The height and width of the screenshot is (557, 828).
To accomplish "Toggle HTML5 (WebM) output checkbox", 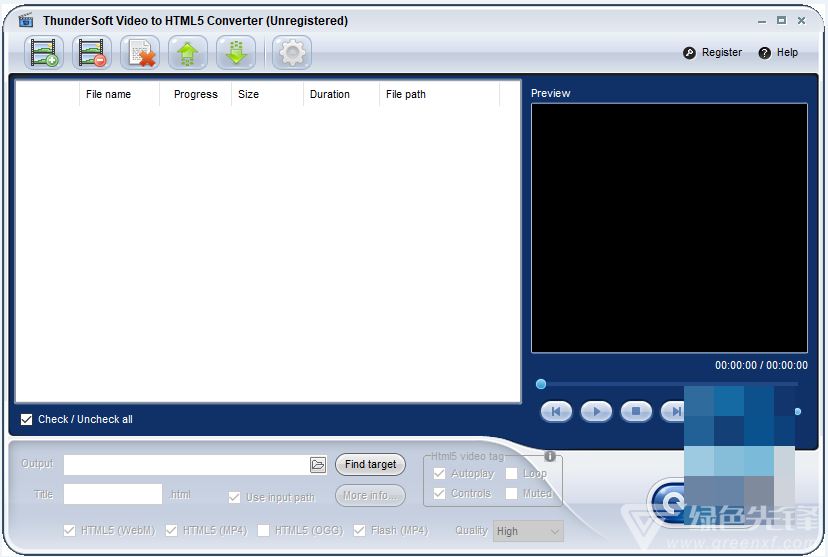I will point(69,530).
